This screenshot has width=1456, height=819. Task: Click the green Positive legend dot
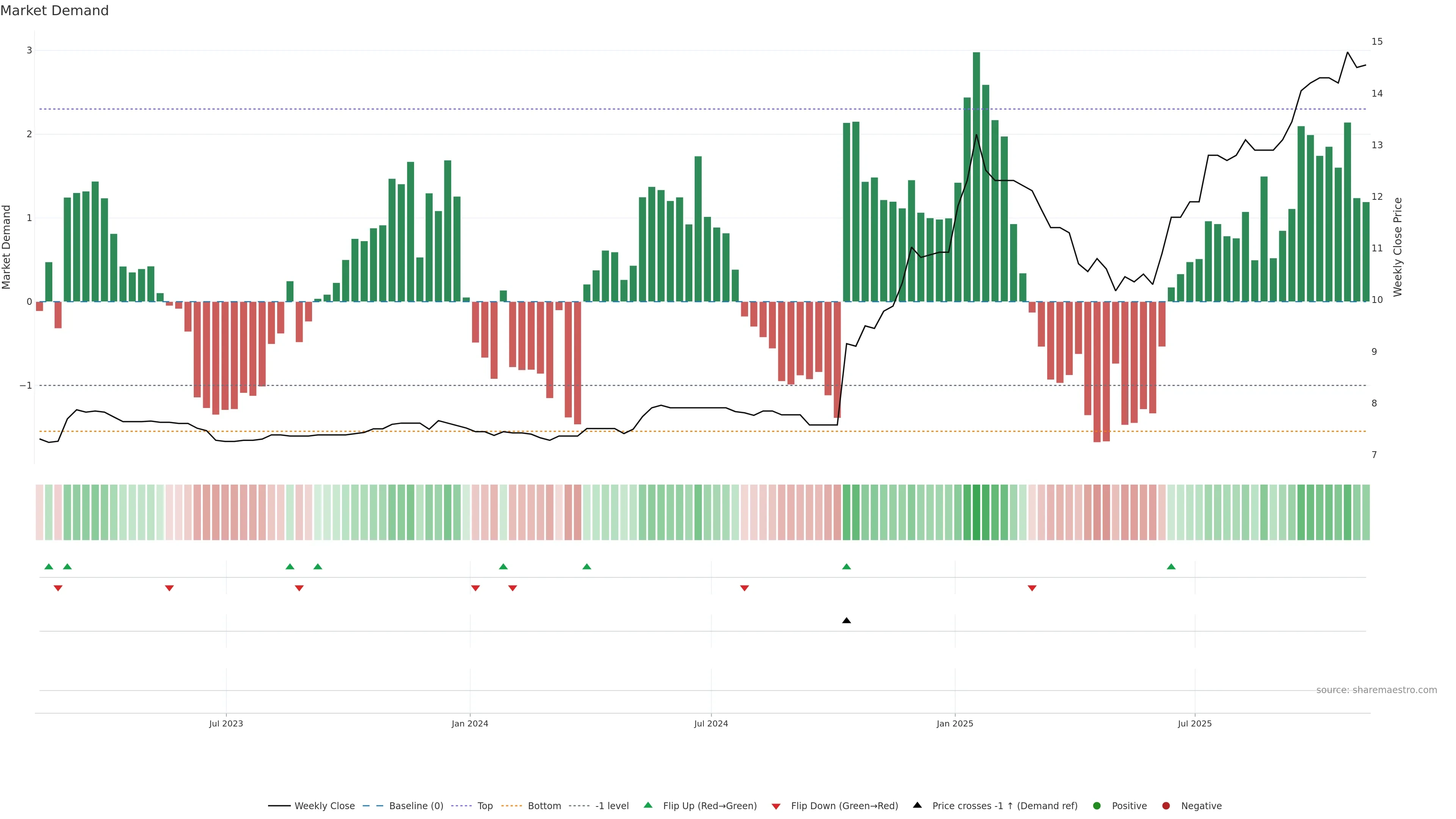[x=1097, y=806]
